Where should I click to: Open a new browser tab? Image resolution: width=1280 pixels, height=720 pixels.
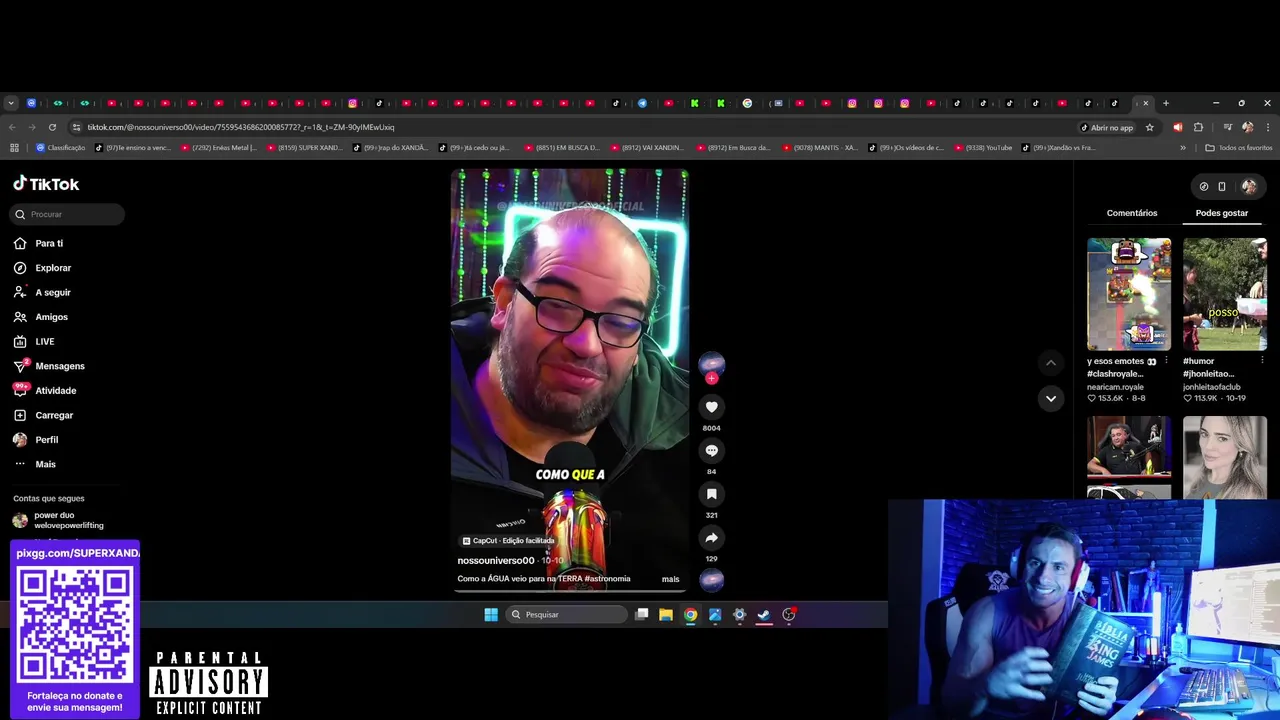(x=1166, y=103)
